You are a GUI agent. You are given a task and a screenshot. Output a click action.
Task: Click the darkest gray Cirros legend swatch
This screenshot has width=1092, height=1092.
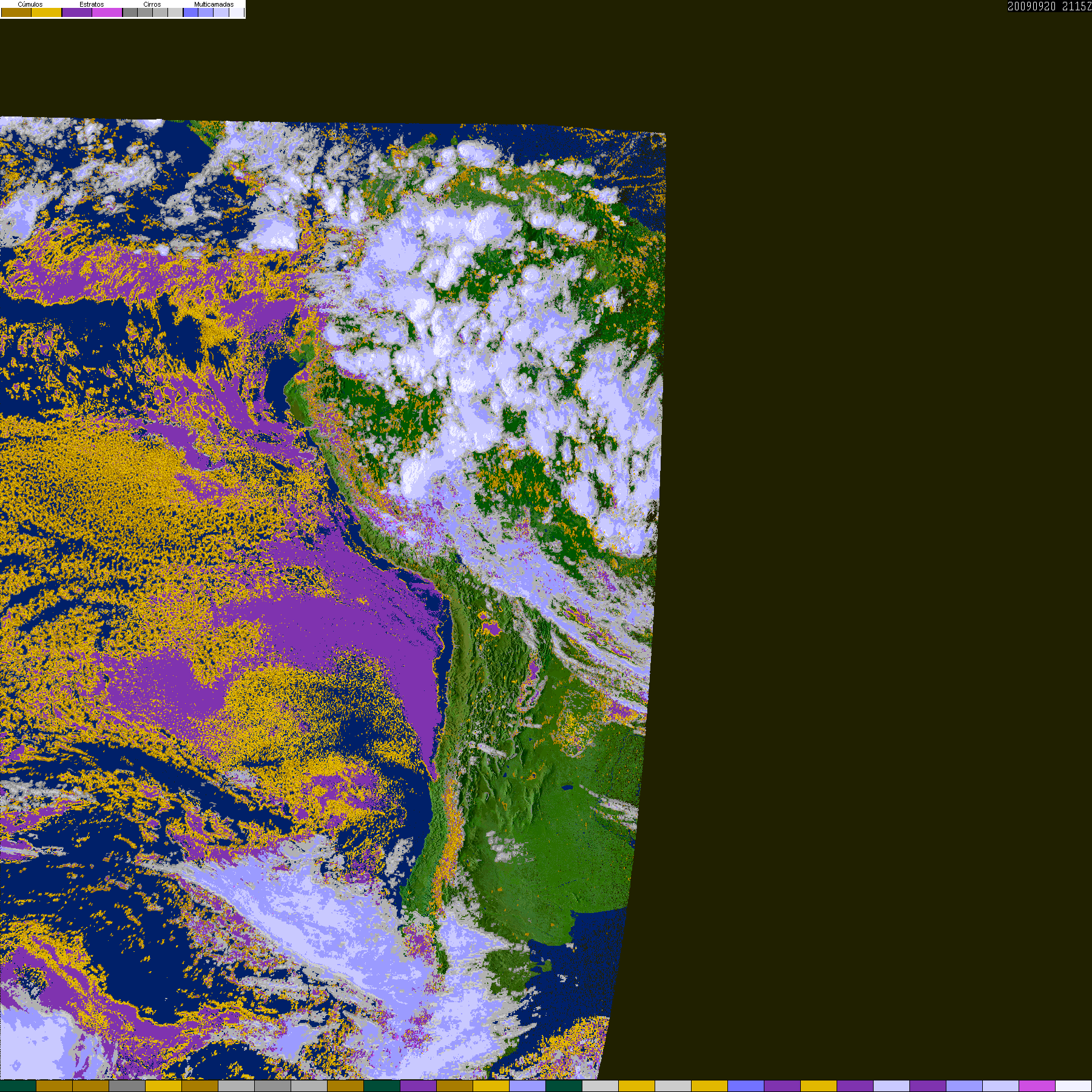click(x=130, y=12)
